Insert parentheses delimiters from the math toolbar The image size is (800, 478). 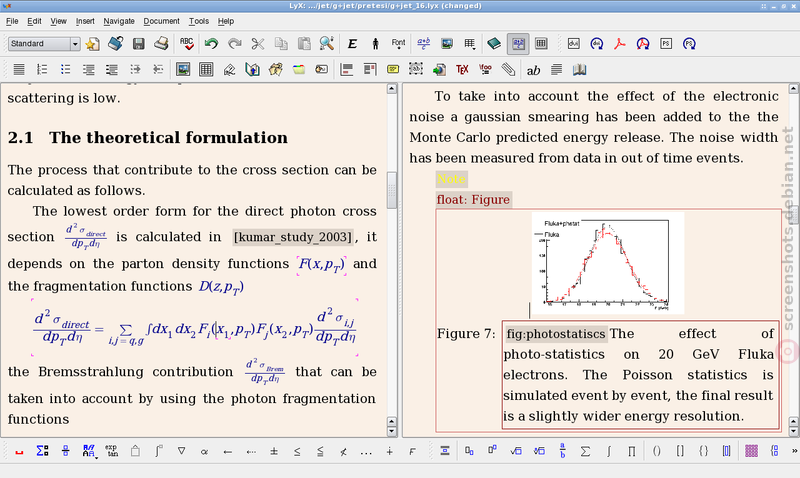tap(657, 451)
